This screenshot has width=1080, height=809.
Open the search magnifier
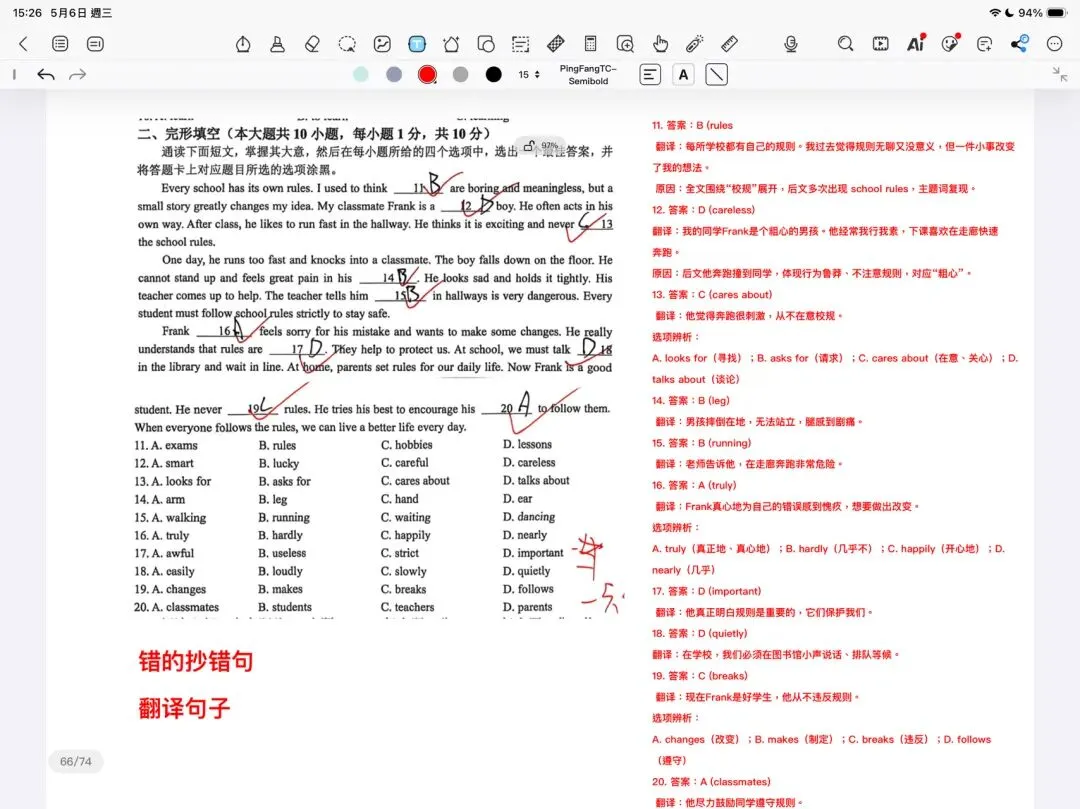[845, 44]
